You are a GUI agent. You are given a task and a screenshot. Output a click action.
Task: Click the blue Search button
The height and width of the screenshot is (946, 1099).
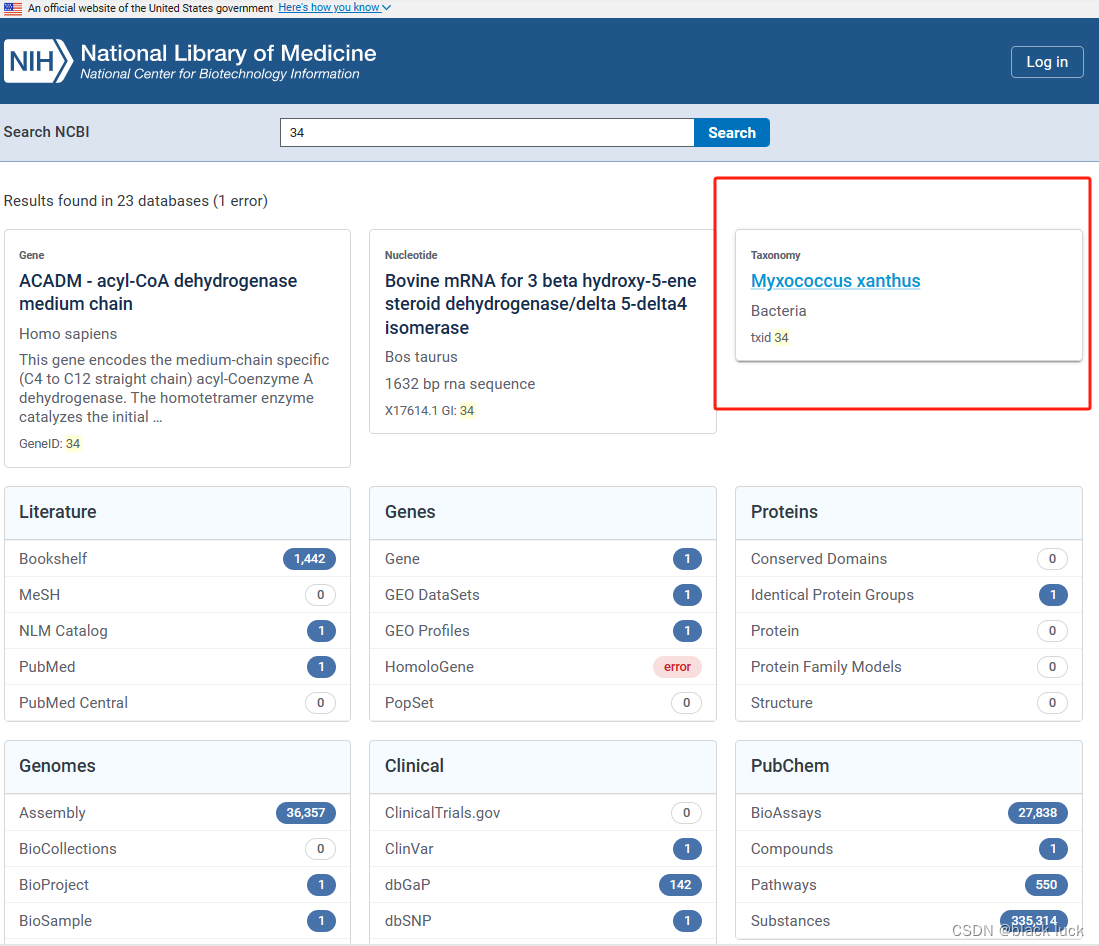(x=732, y=132)
